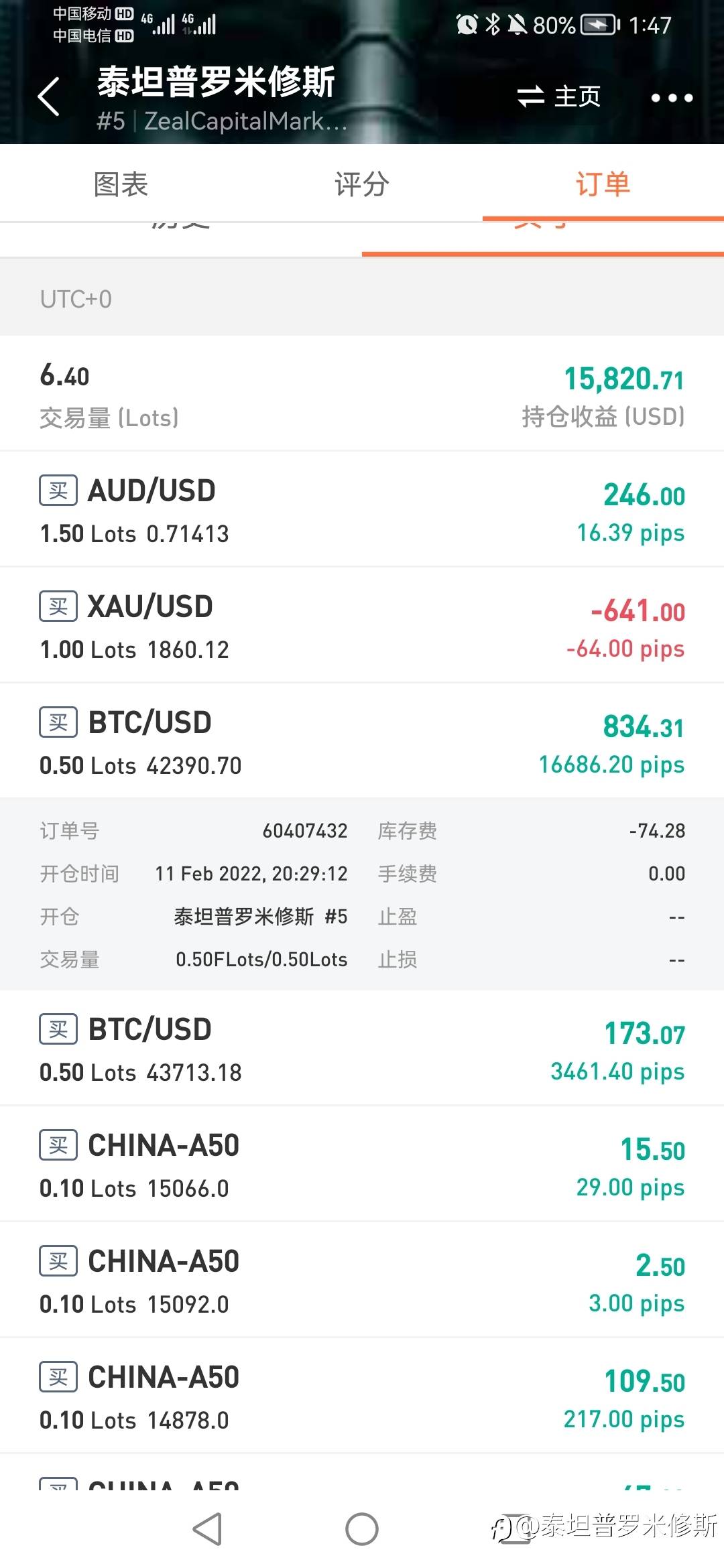The height and width of the screenshot is (1568, 724).
Task: Switch to the 评分 tab
Action: [362, 184]
